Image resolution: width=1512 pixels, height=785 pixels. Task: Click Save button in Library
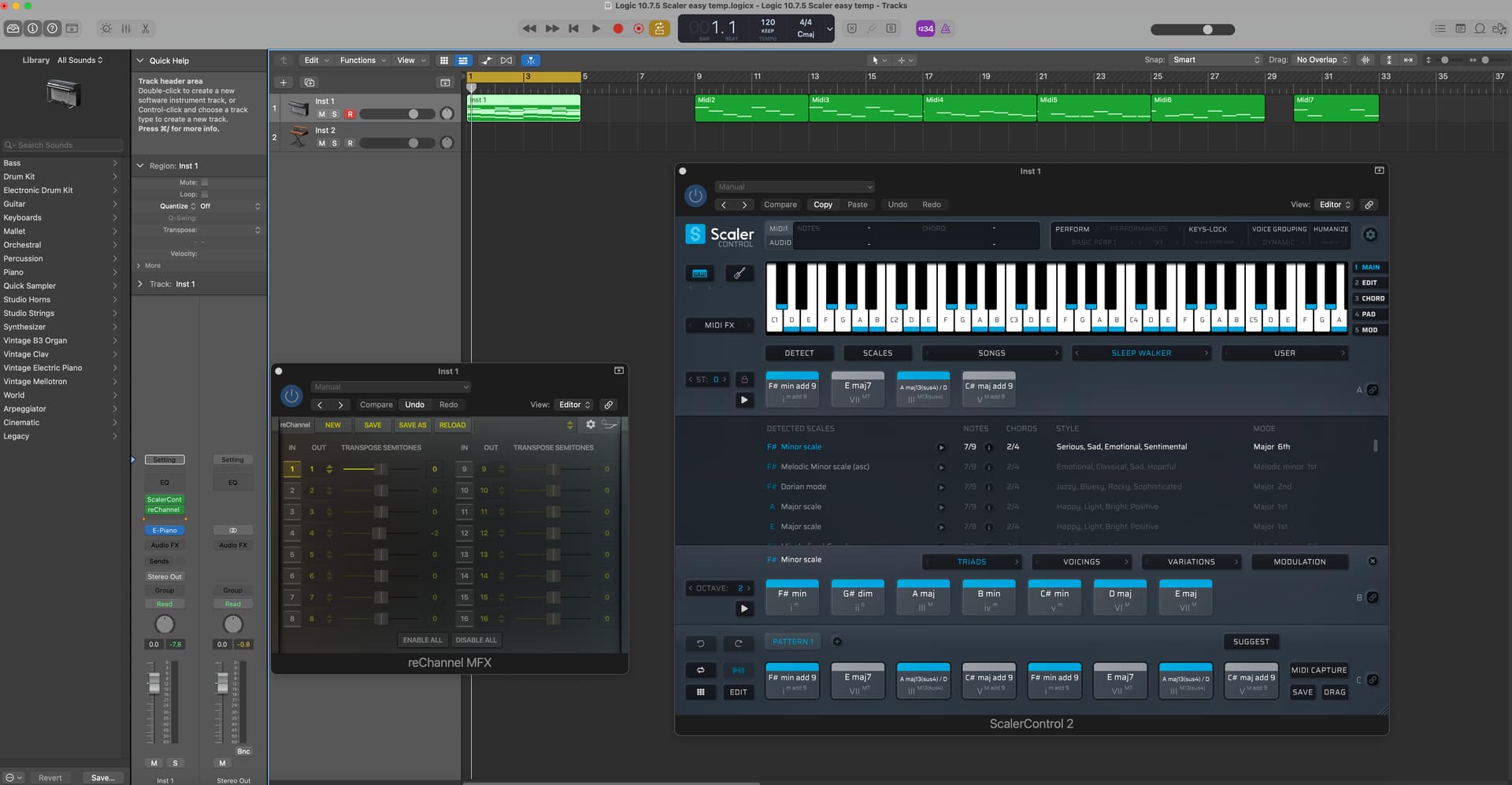[103, 778]
